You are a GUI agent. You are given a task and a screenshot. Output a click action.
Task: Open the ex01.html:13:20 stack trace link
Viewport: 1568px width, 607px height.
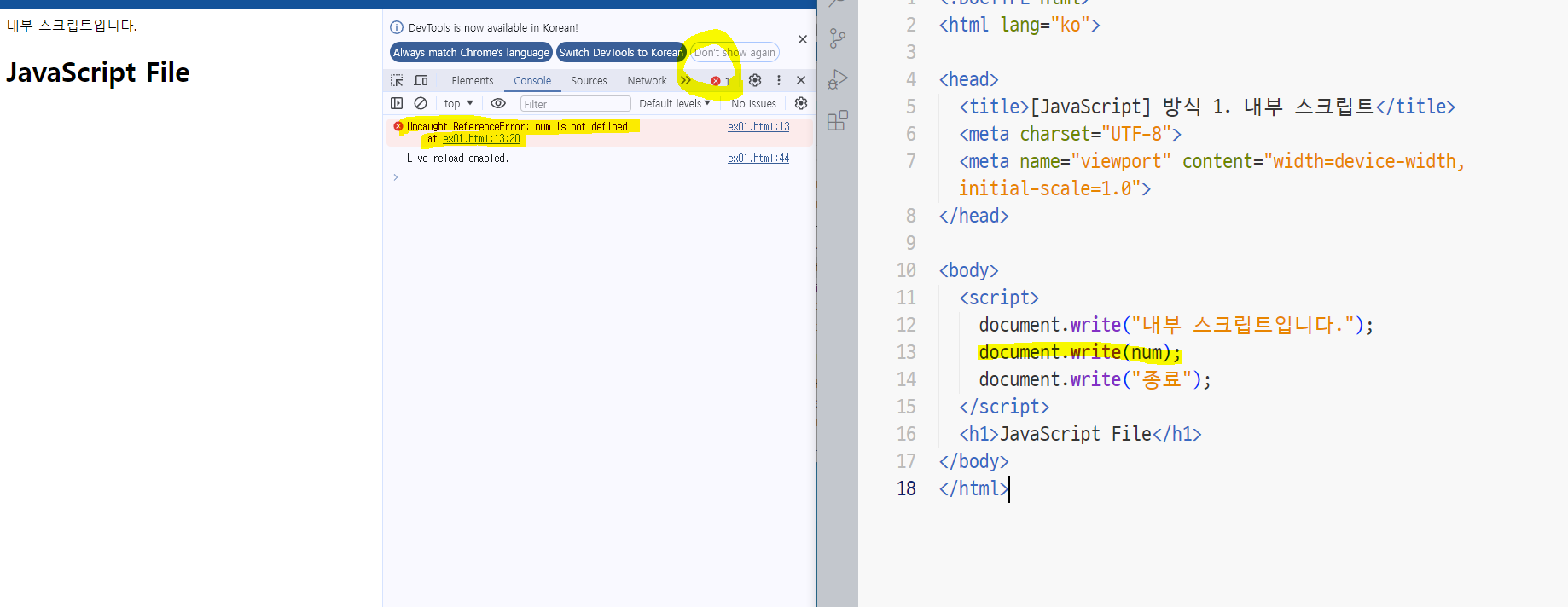pos(481,139)
